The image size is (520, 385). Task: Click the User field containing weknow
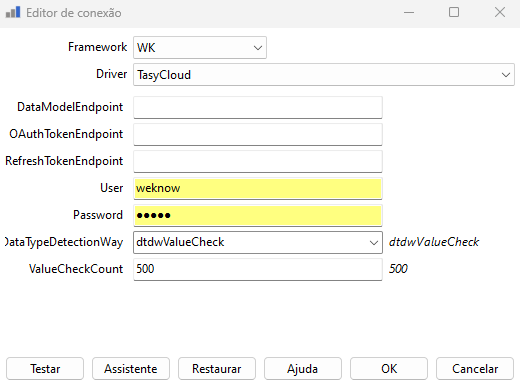tap(258, 188)
